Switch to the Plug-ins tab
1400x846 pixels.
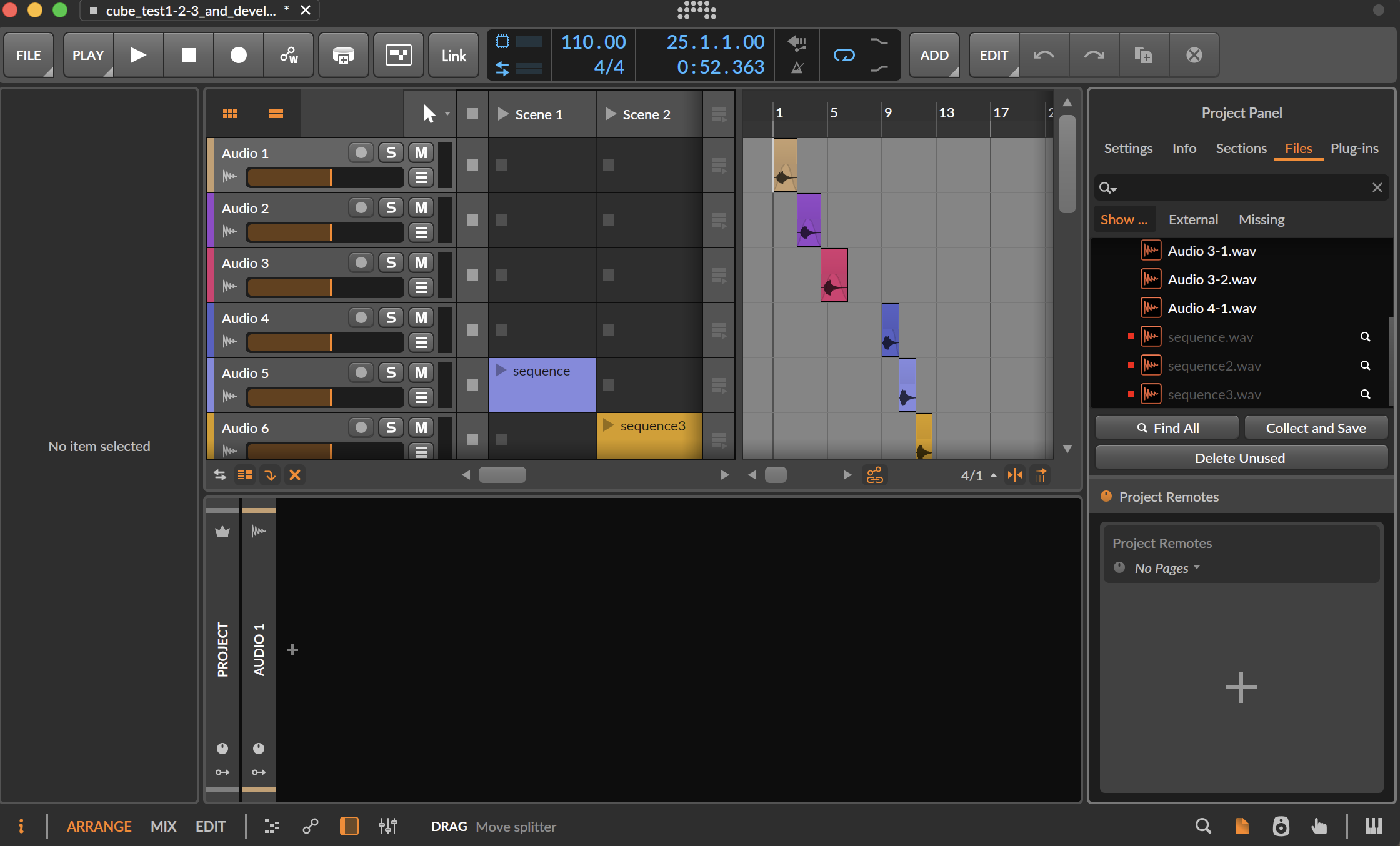click(1354, 149)
